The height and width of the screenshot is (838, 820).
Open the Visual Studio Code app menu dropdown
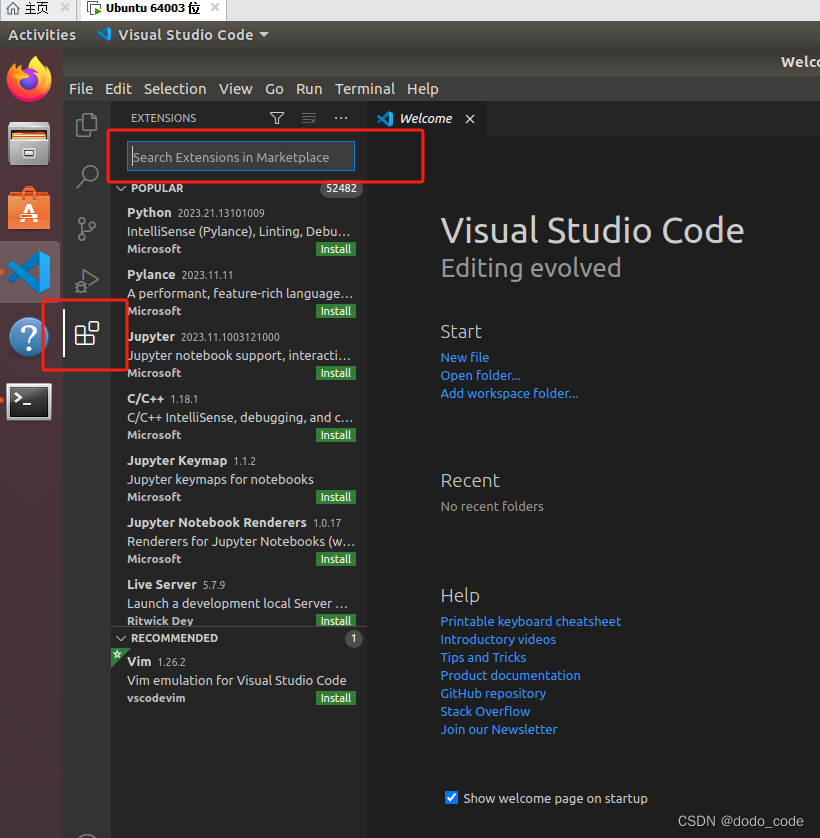click(183, 35)
